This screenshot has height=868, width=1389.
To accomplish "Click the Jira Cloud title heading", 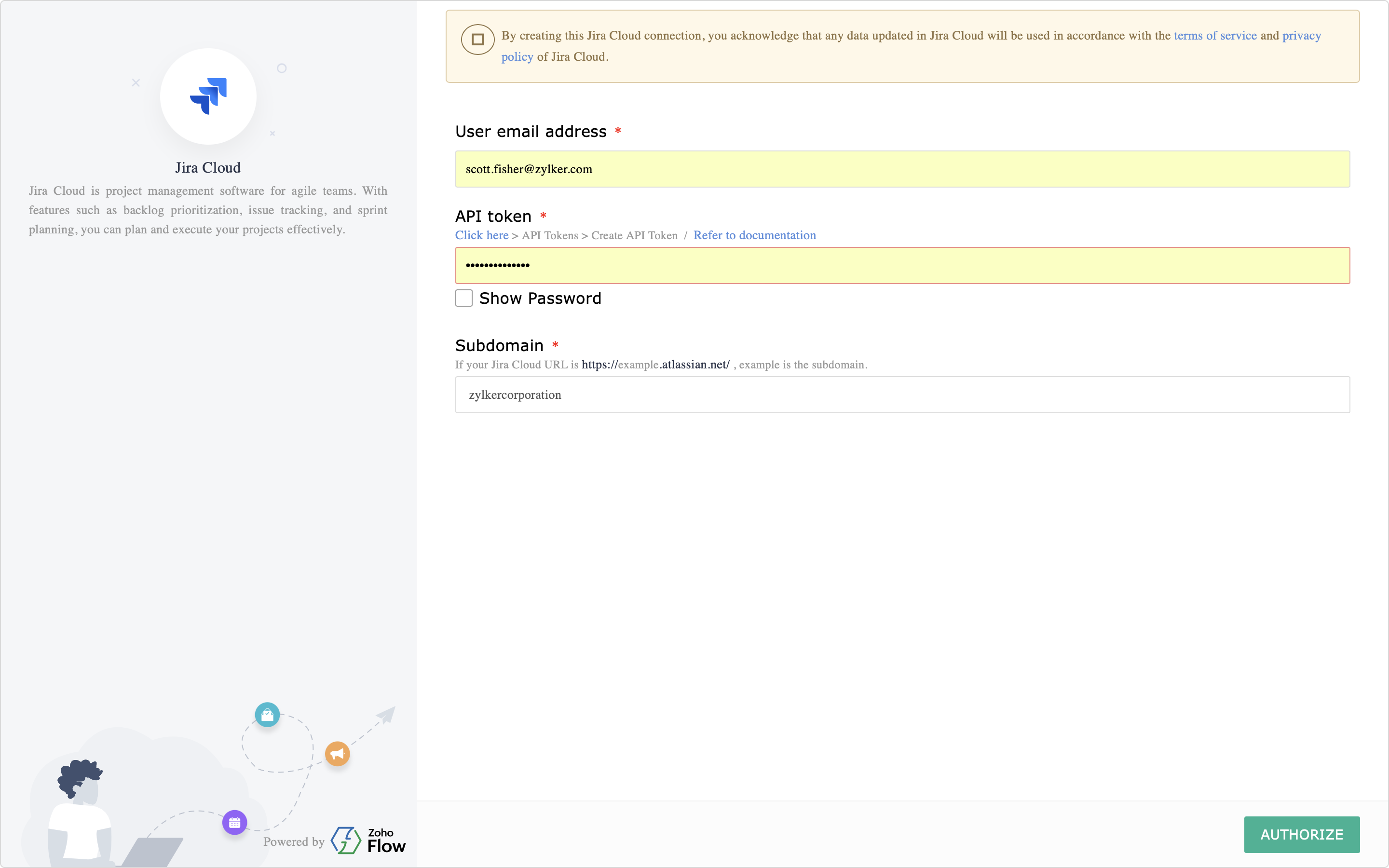I will [x=208, y=168].
